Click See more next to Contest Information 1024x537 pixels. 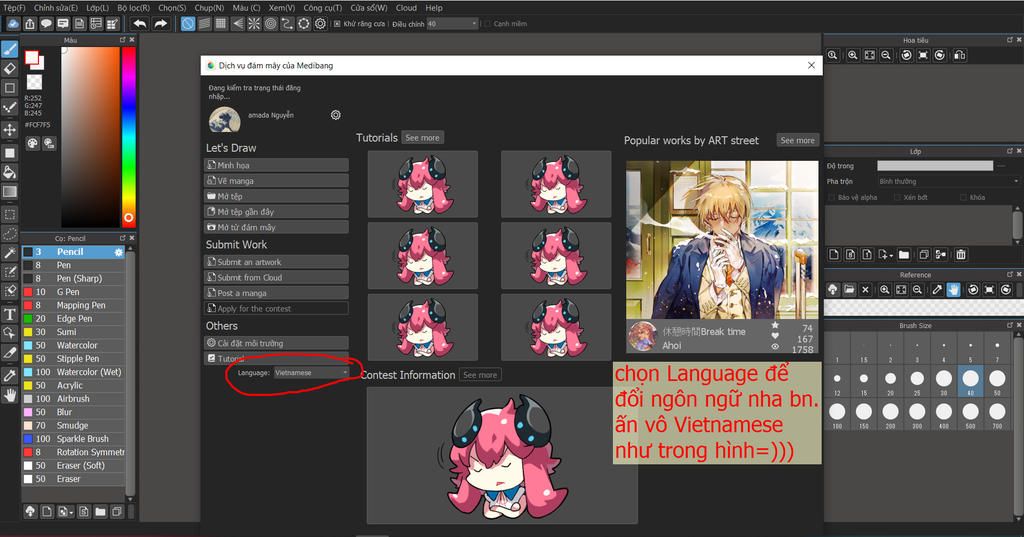point(480,375)
